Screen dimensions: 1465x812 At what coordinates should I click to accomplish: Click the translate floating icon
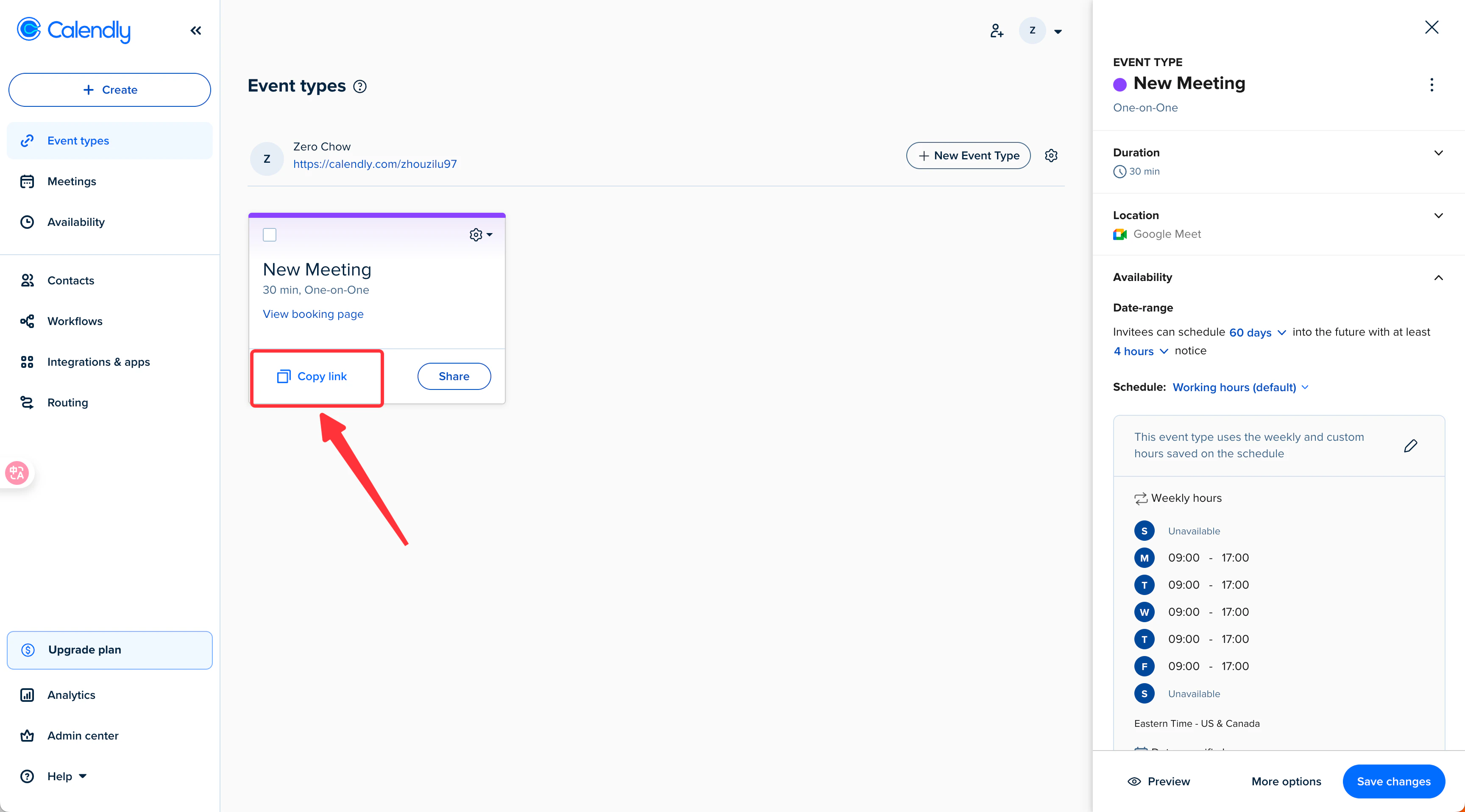(17, 473)
